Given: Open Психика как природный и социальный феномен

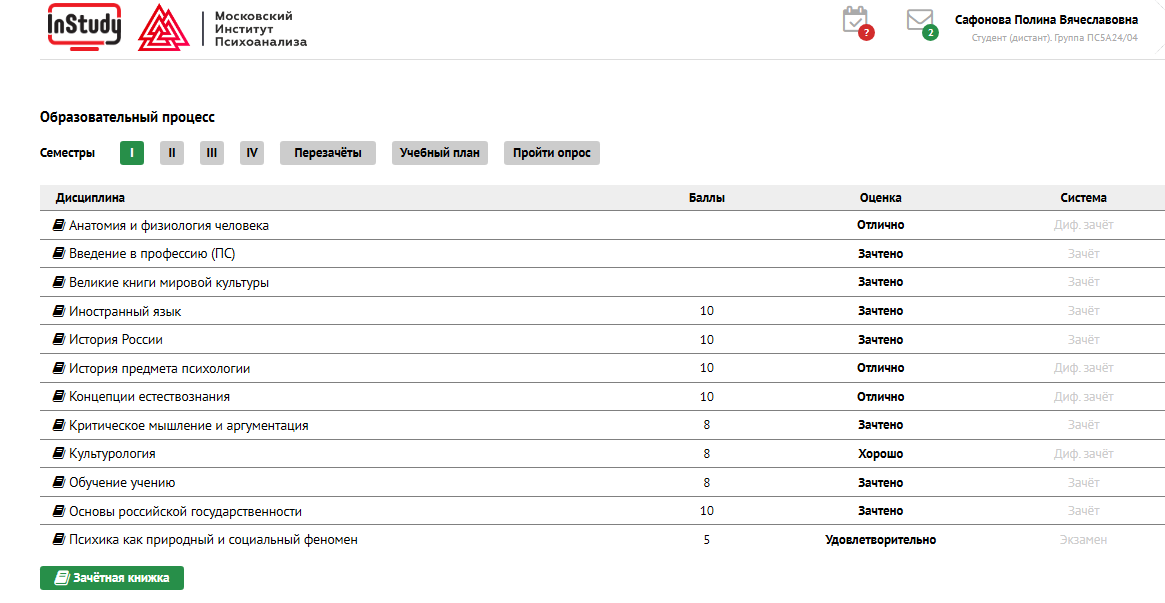Looking at the screenshot, I should click(213, 540).
